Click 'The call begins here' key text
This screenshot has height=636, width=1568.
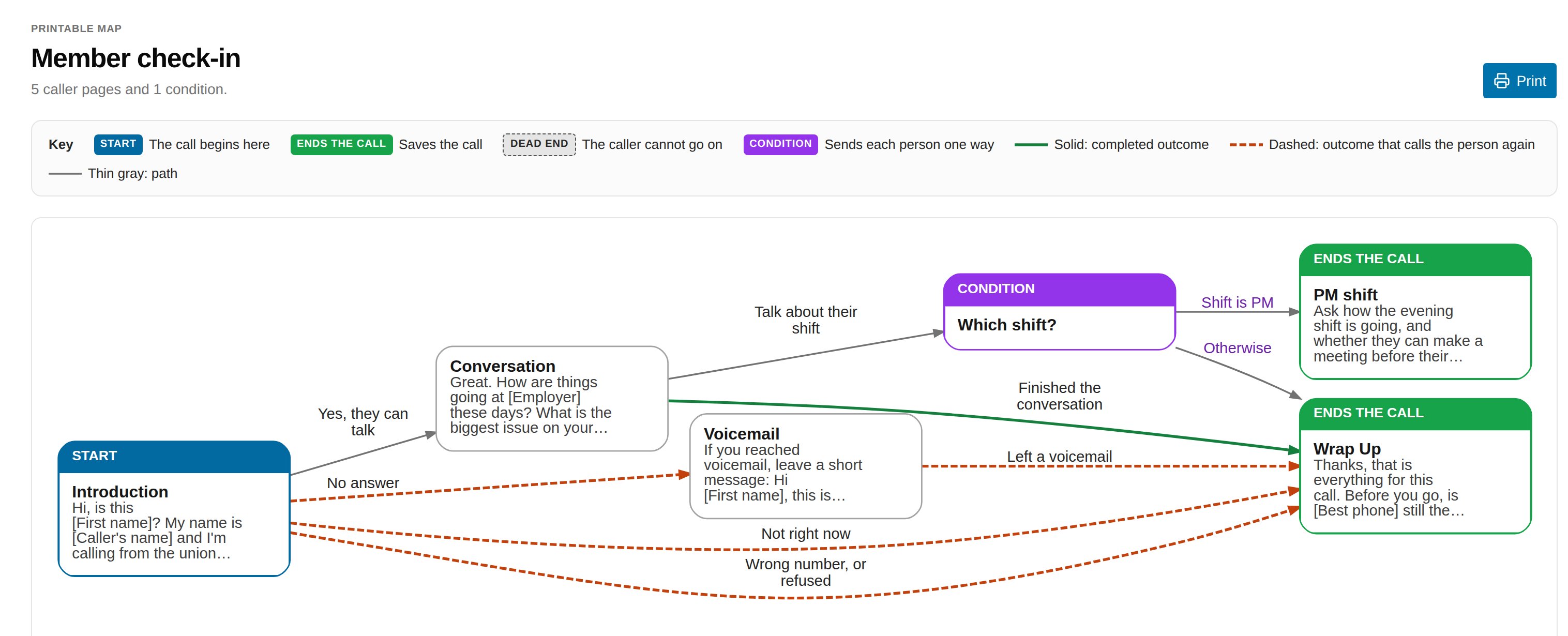209,145
